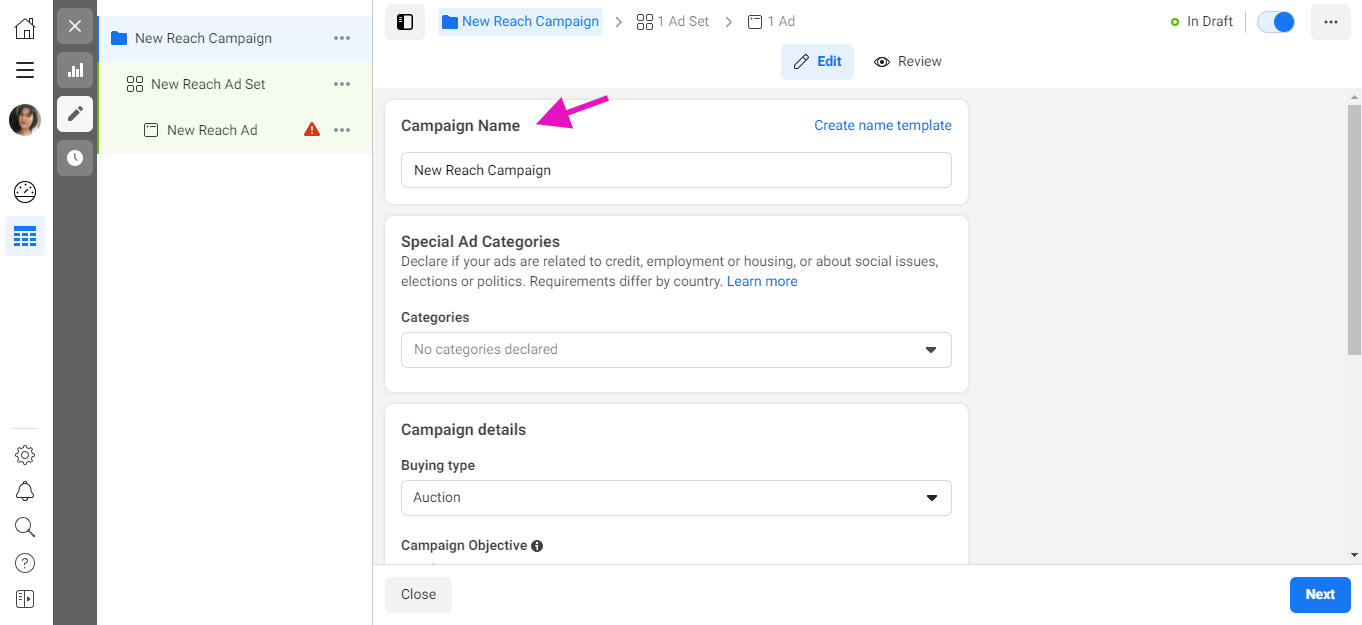Open the notifications bell
1362x625 pixels.
click(x=25, y=491)
